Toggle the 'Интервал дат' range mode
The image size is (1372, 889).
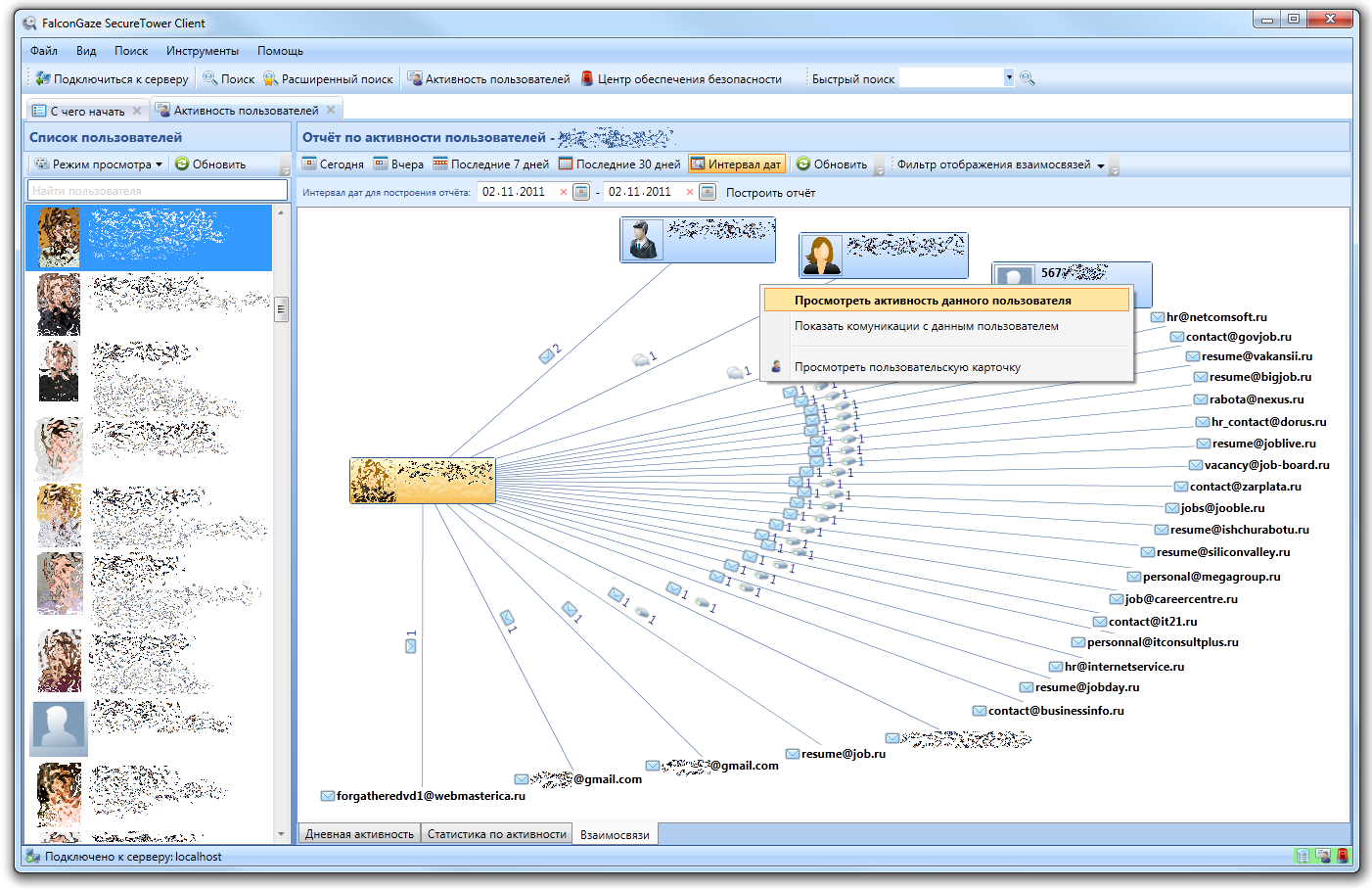click(x=736, y=164)
